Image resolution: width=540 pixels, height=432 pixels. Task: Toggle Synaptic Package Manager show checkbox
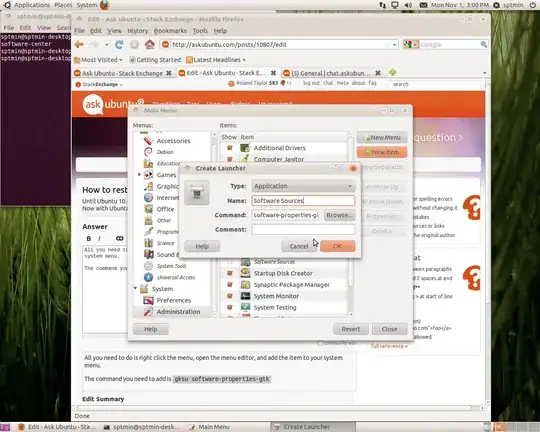click(230, 285)
